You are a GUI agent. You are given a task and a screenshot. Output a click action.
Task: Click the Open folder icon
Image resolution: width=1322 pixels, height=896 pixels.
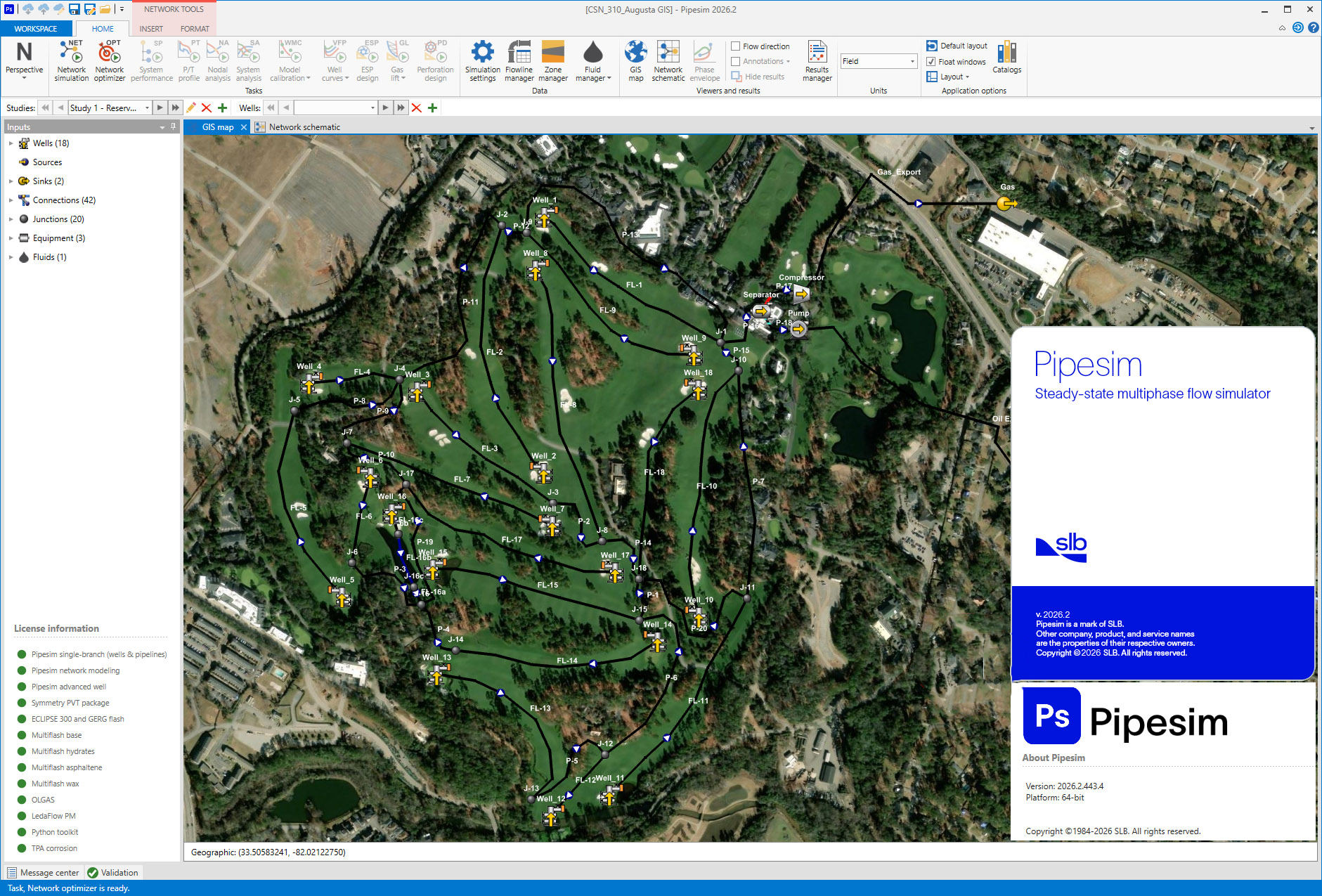click(x=105, y=9)
